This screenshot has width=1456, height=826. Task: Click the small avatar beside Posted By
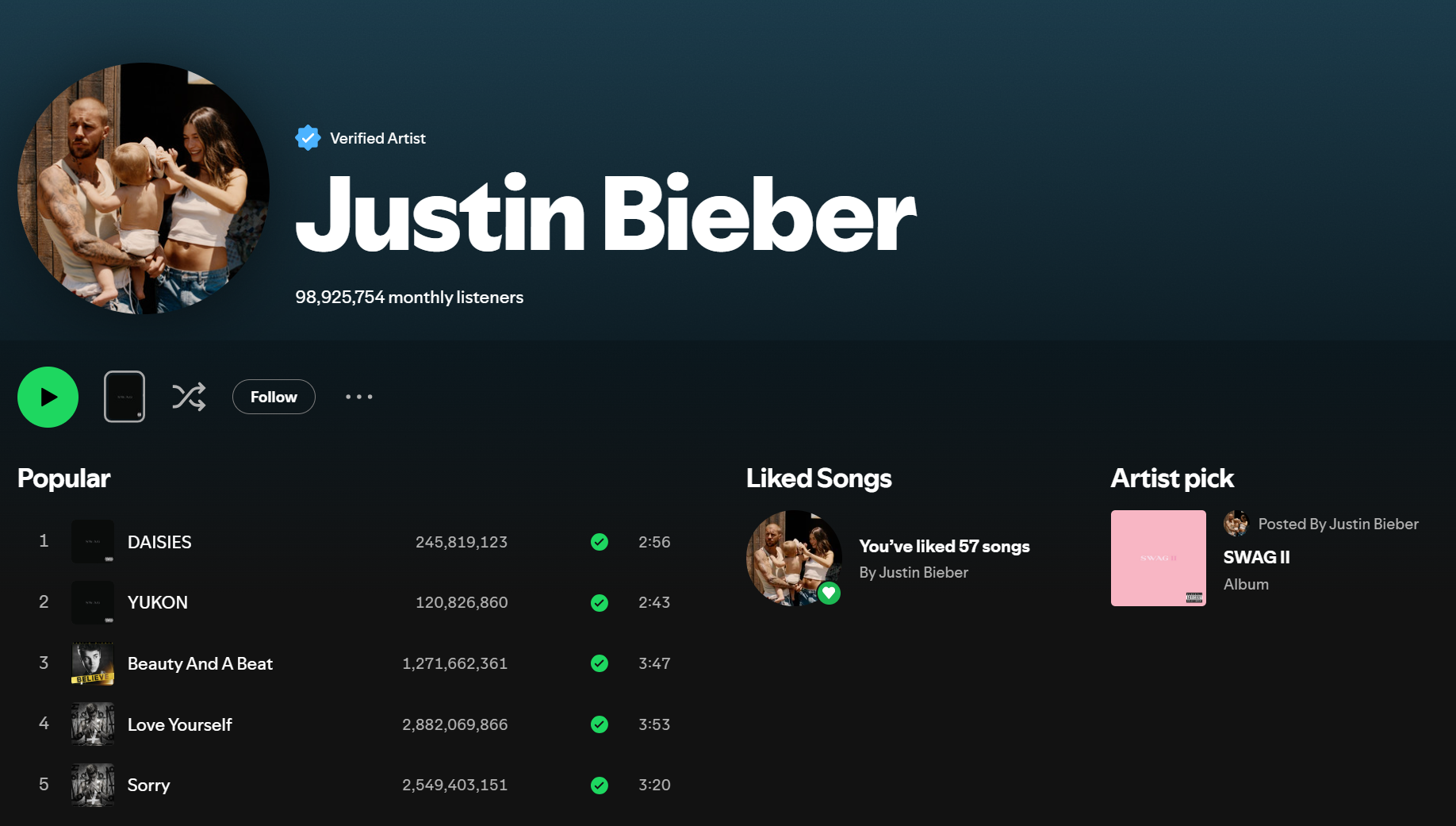point(1236,524)
